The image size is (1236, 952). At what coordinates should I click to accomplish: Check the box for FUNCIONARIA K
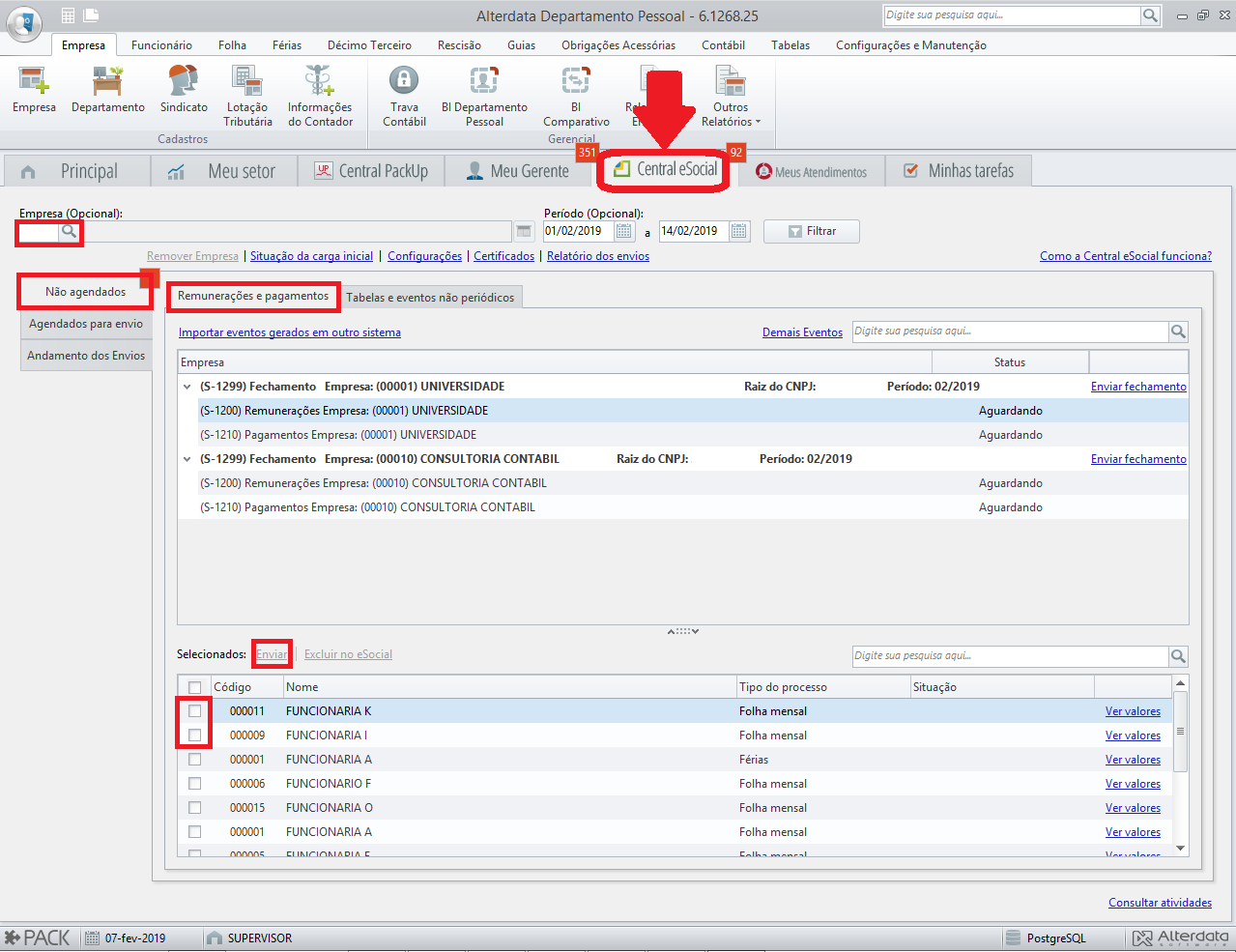tap(195, 711)
